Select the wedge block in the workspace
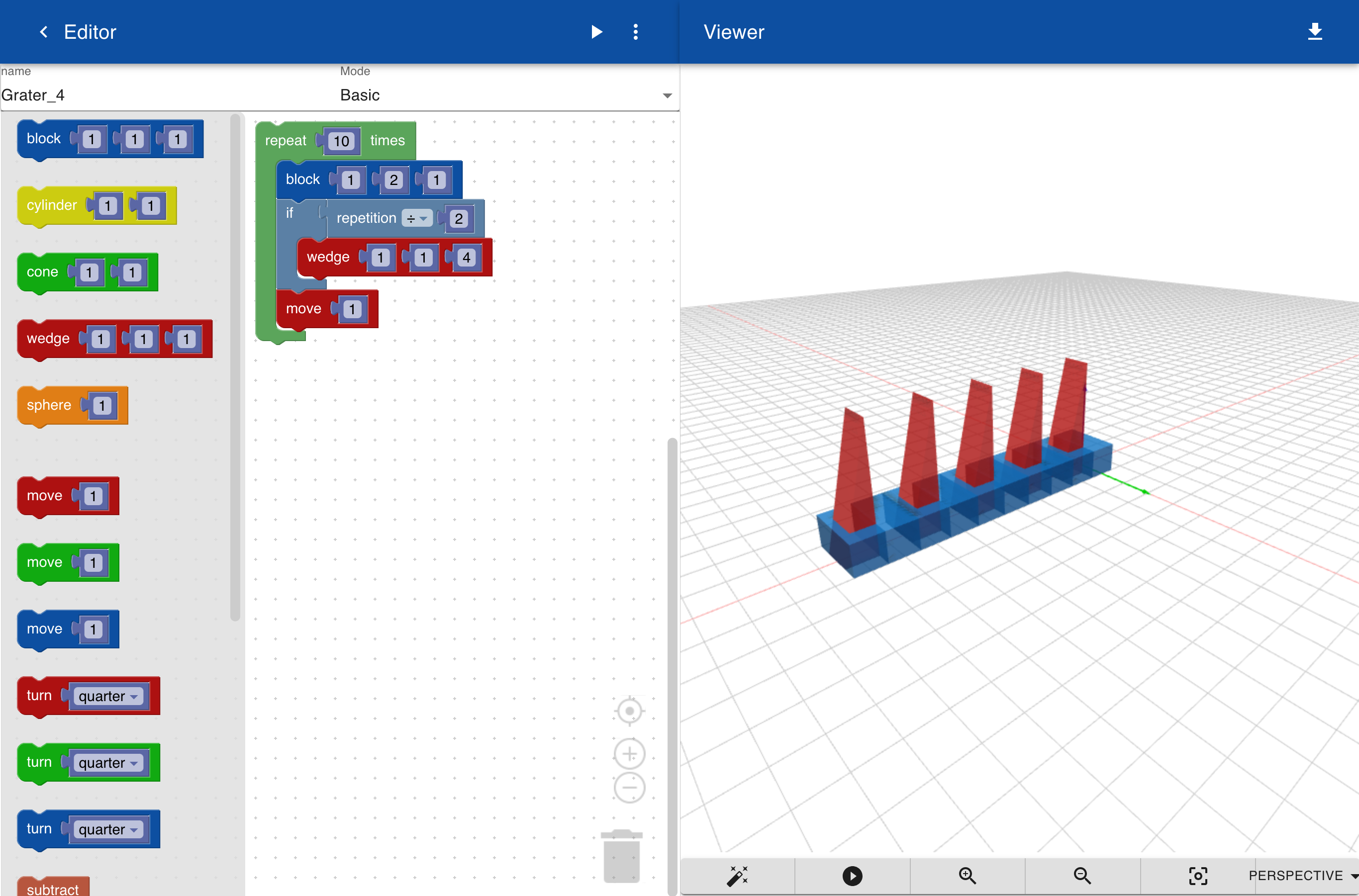Image resolution: width=1359 pixels, height=896 pixels. tap(328, 257)
